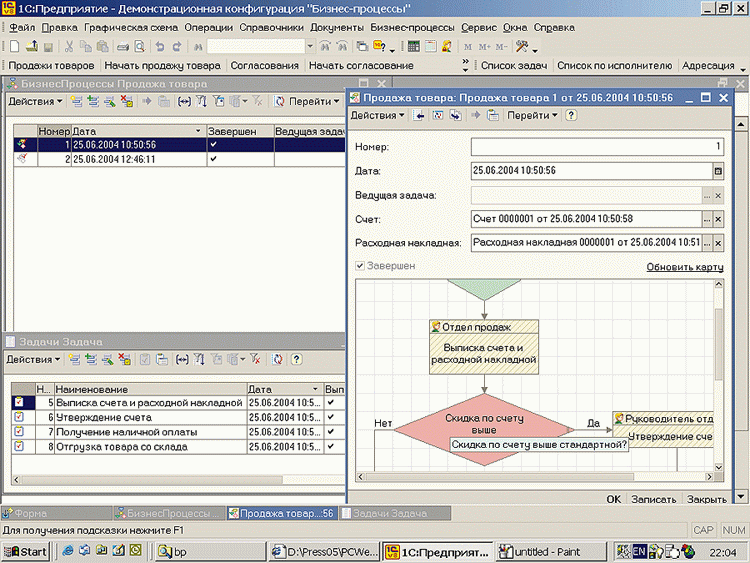The height and width of the screenshot is (563, 750).
Task: Open the Сервис menu
Action: 478,27
